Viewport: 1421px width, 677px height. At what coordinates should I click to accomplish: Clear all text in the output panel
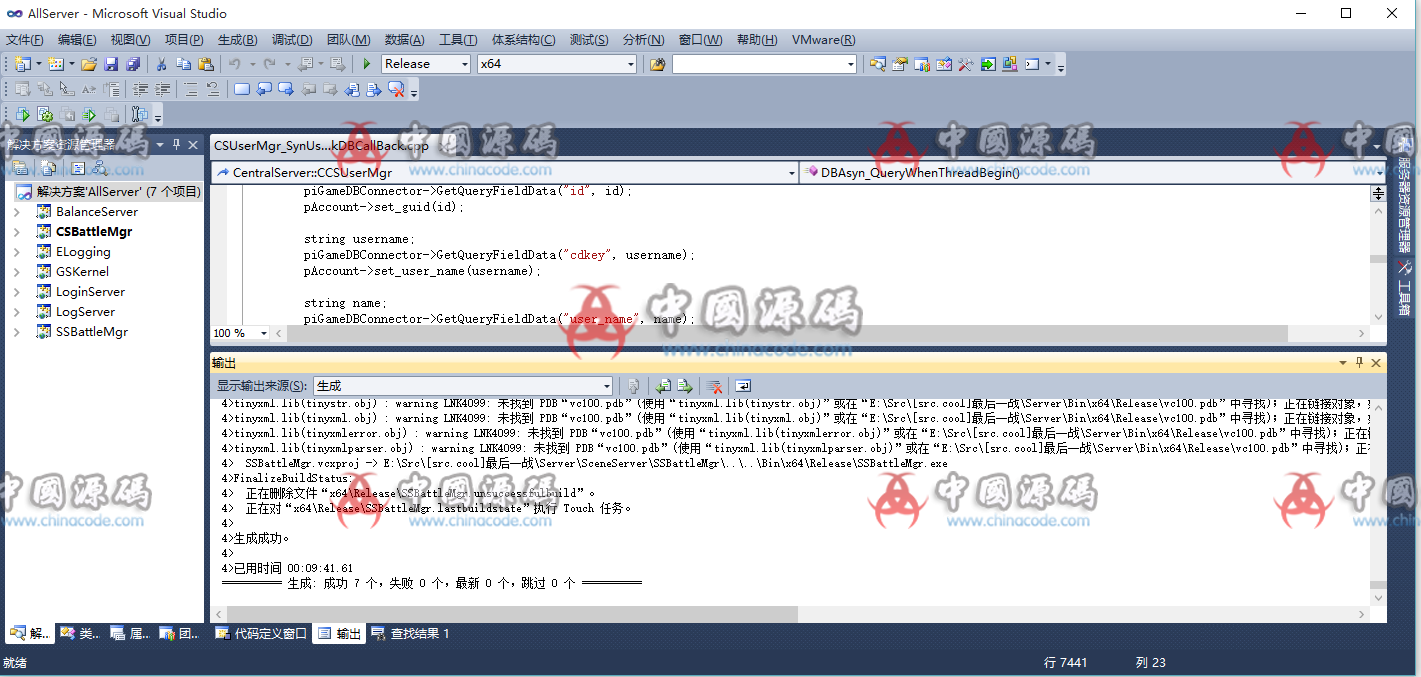pos(714,386)
